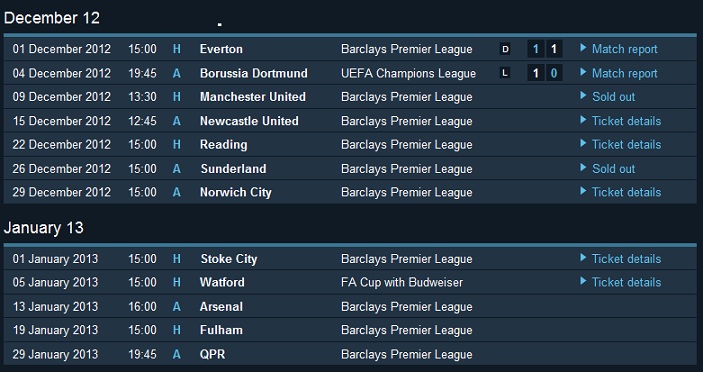Screen dimensions: 703x372
Task: Click the home H marker for Fulham
Action: (x=177, y=330)
